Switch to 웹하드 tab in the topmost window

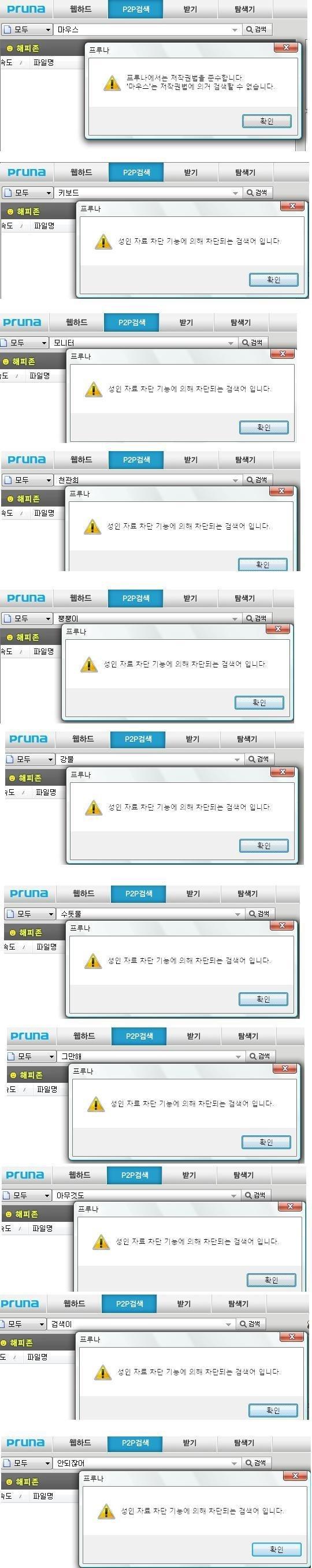pyautogui.click(x=80, y=9)
